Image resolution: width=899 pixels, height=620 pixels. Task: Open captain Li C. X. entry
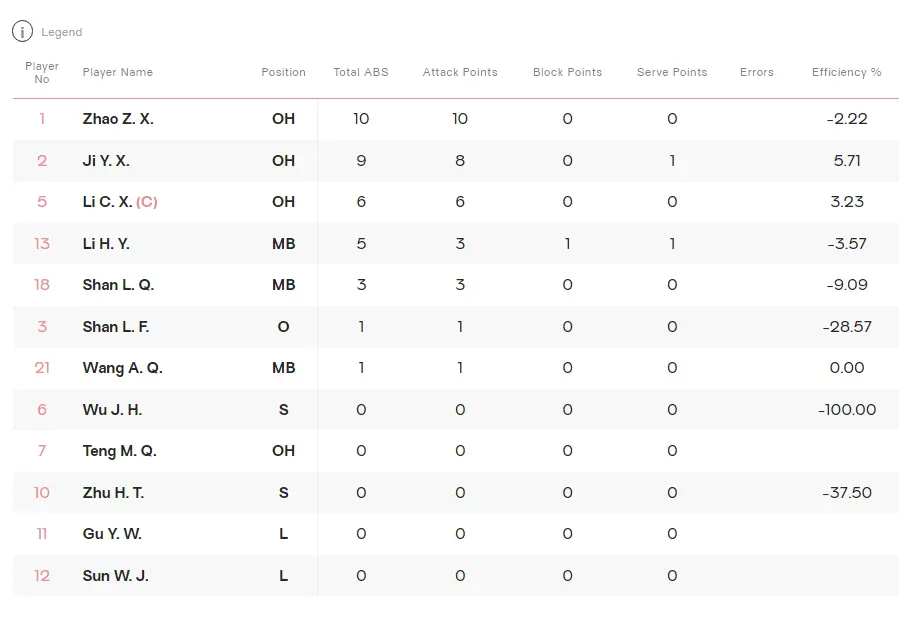[x=108, y=202]
